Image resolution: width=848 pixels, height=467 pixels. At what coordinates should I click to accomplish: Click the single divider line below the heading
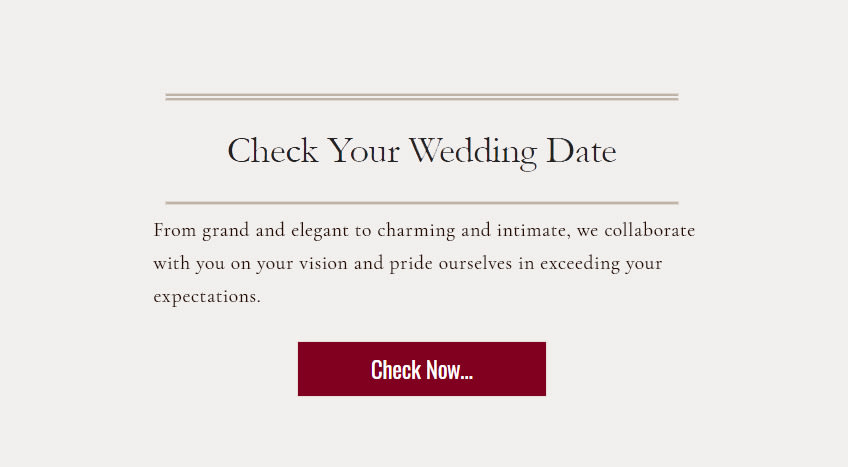coord(422,203)
